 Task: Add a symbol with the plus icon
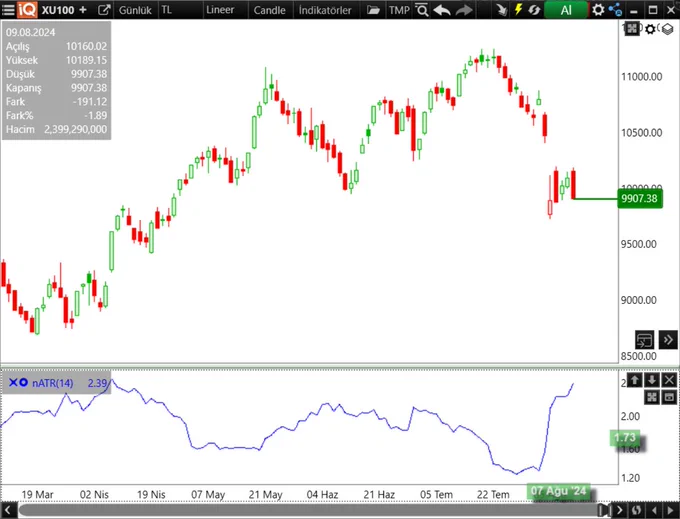(x=83, y=10)
